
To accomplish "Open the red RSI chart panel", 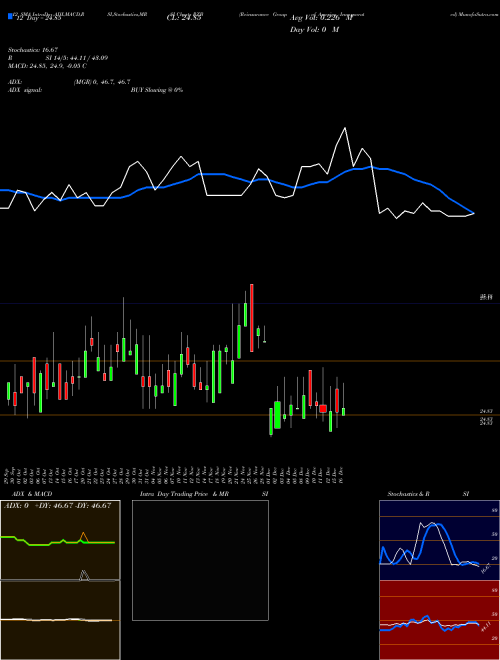I will click(439, 620).
